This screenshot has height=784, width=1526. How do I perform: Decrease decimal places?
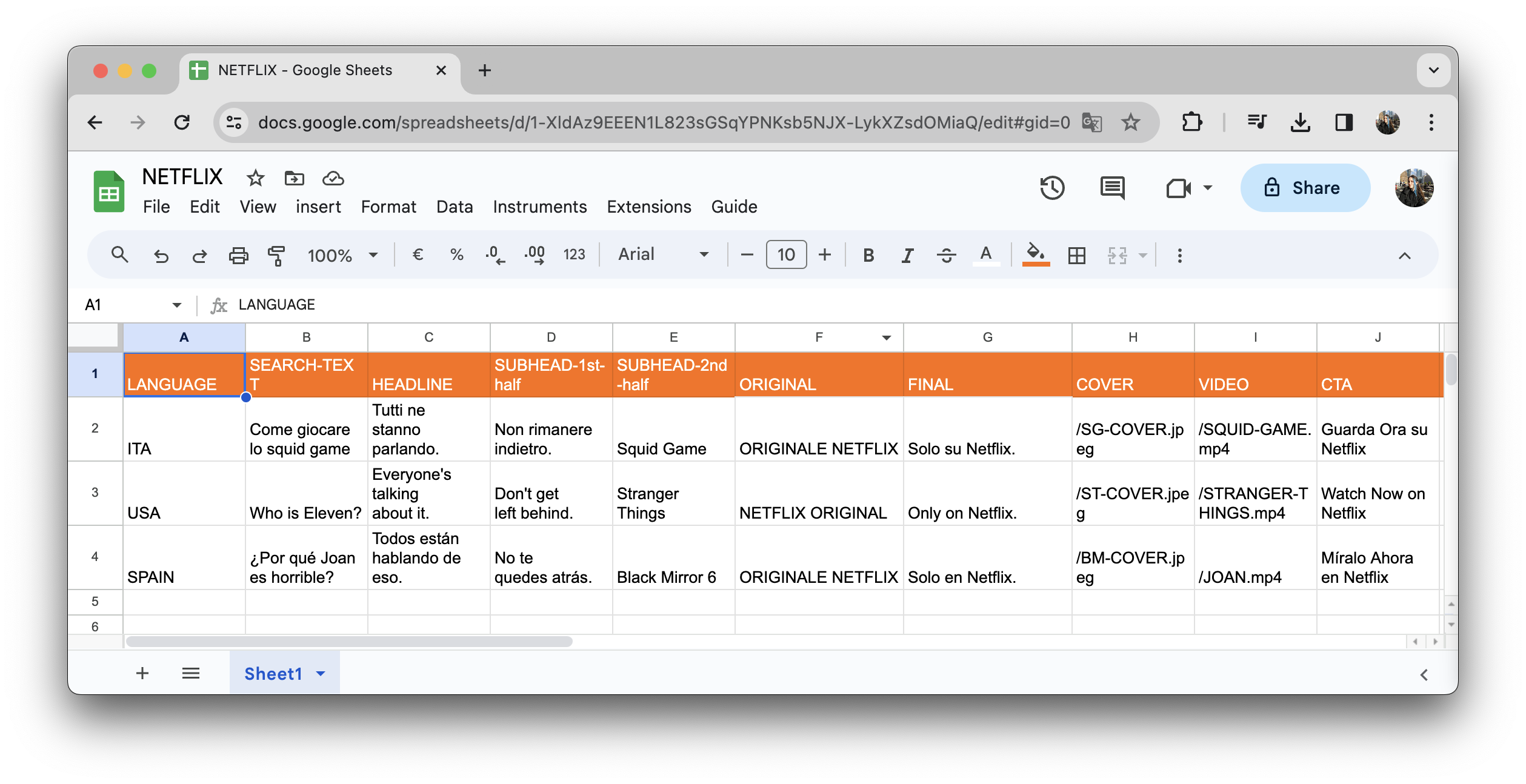495,255
